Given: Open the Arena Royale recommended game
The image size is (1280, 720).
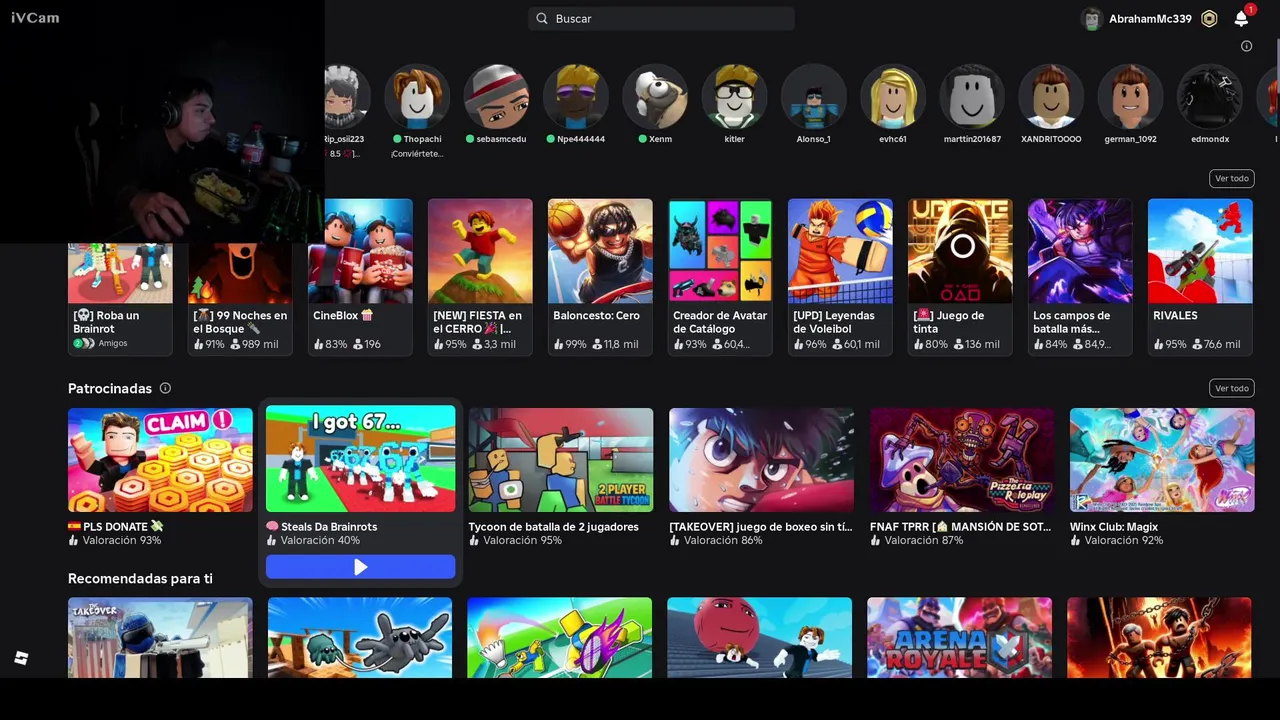Looking at the screenshot, I should click(x=959, y=638).
